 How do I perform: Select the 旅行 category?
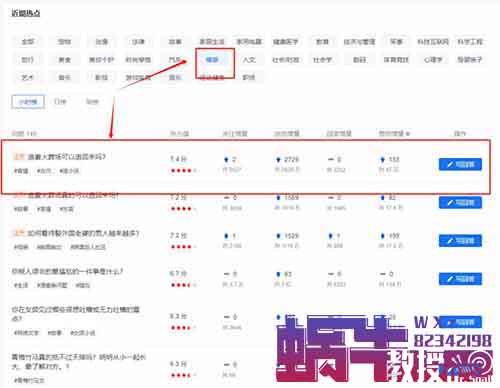[28, 60]
